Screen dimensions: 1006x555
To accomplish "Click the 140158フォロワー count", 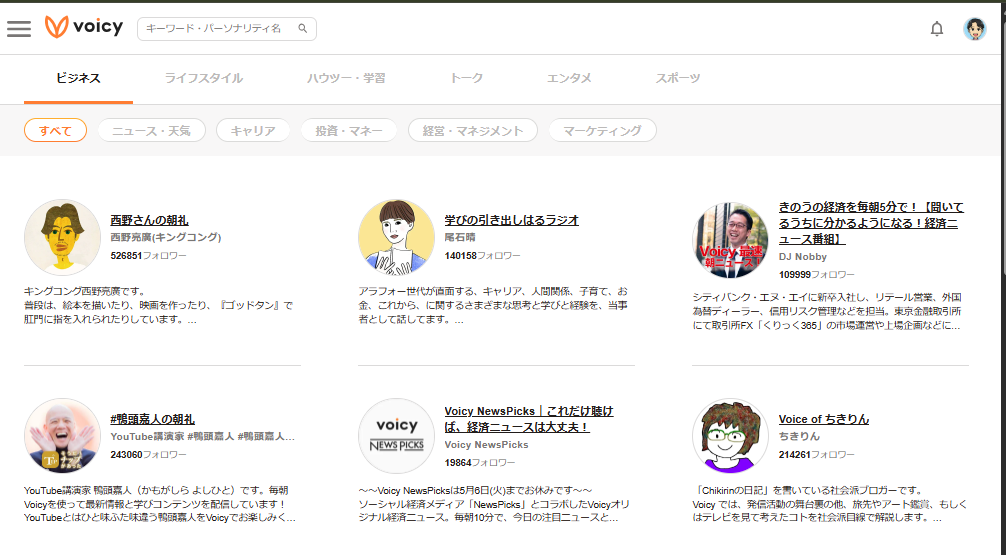I will [x=482, y=255].
